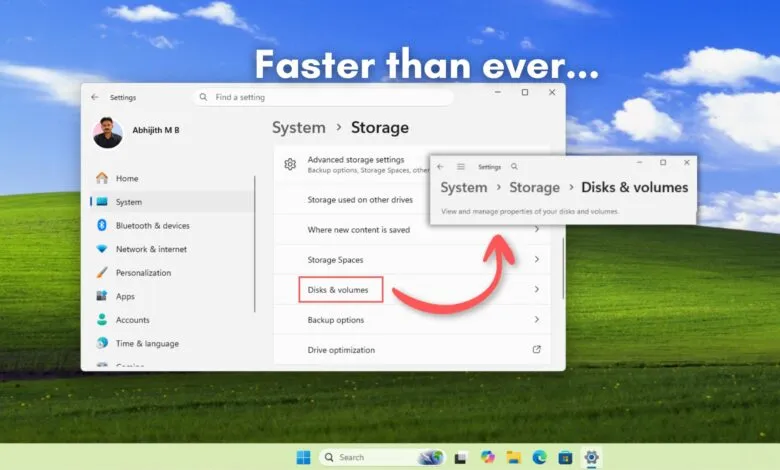Click back arrow in Disks & volumes window
Image resolution: width=780 pixels, height=470 pixels.
pos(440,167)
